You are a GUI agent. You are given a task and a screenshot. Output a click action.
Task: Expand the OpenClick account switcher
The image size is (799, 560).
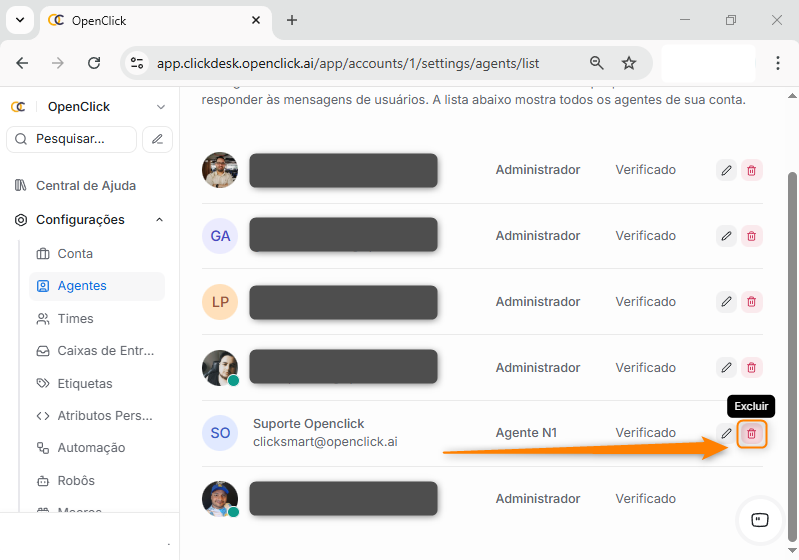click(161, 107)
